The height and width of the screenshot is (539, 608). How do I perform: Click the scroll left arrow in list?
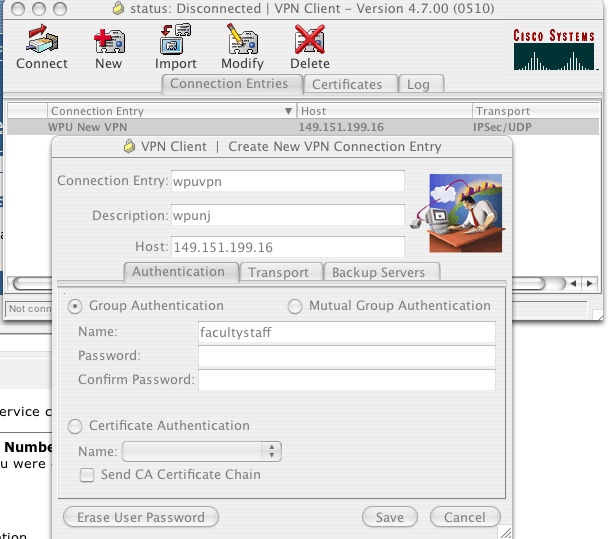coord(573,283)
